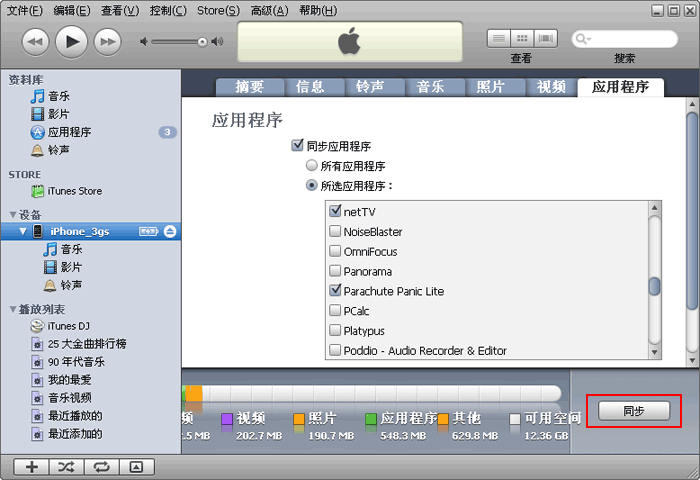Adjust the volume slider knob

[203, 42]
